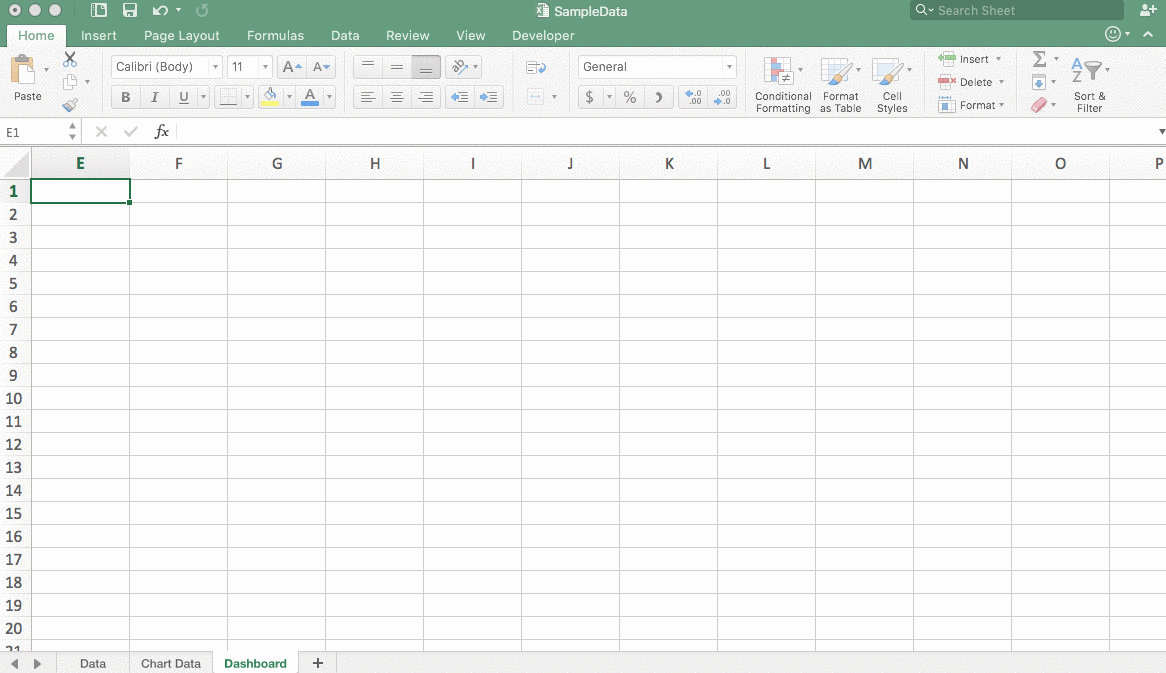This screenshot has height=673, width=1166.
Task: Click the AutoSum icon
Action: (1038, 59)
